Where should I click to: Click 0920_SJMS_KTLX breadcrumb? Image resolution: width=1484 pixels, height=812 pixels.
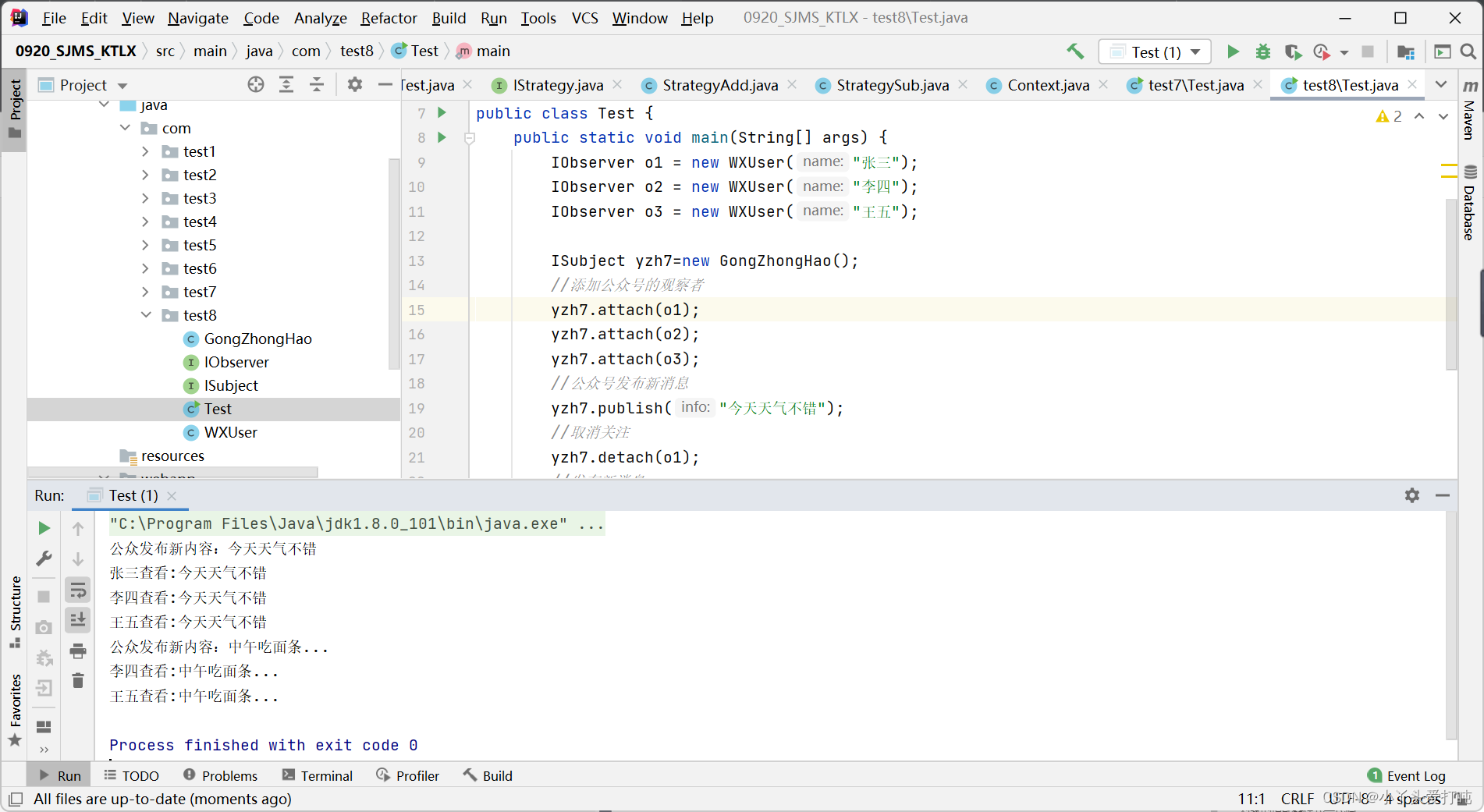pos(76,51)
